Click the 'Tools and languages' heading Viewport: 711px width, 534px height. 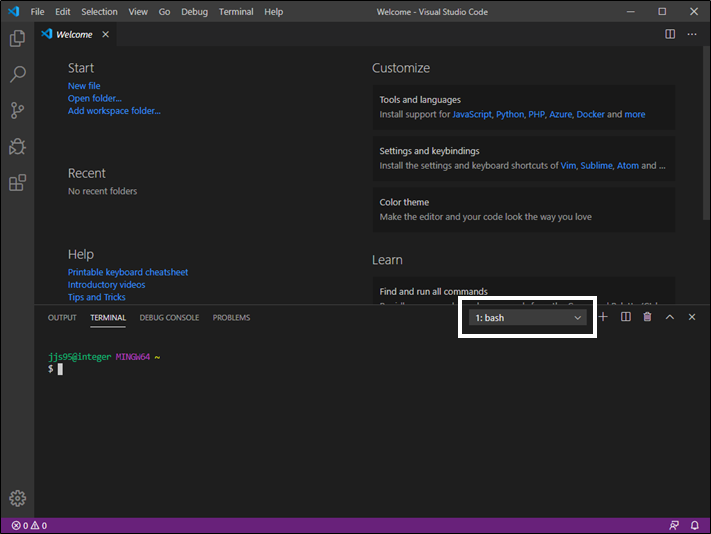(420, 100)
